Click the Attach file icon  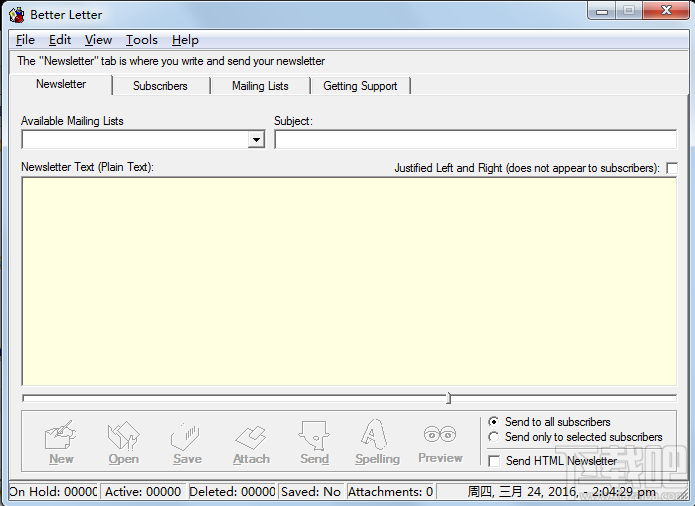[x=251, y=437]
